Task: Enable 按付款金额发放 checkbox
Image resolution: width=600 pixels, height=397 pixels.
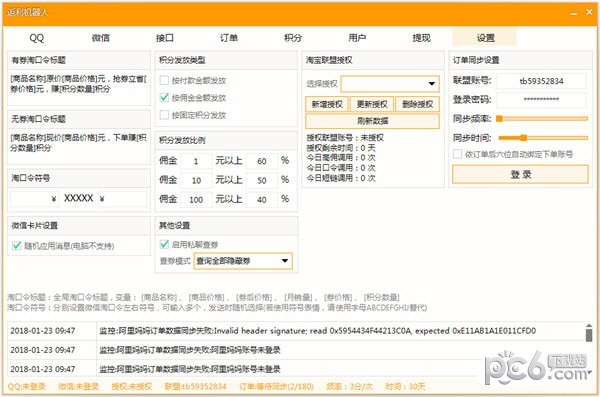Action: tap(164, 80)
